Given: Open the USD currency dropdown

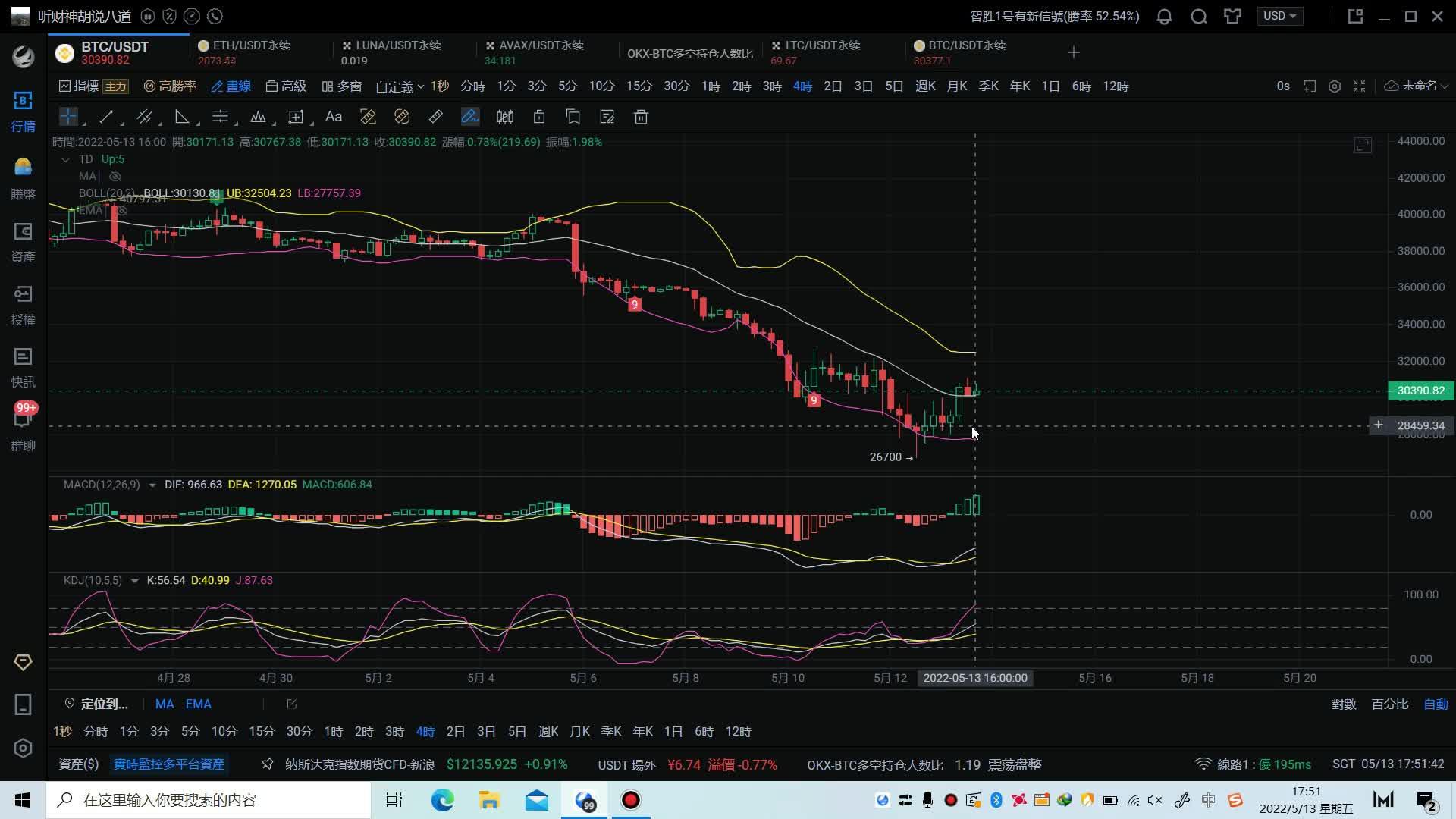Looking at the screenshot, I should 1279,16.
